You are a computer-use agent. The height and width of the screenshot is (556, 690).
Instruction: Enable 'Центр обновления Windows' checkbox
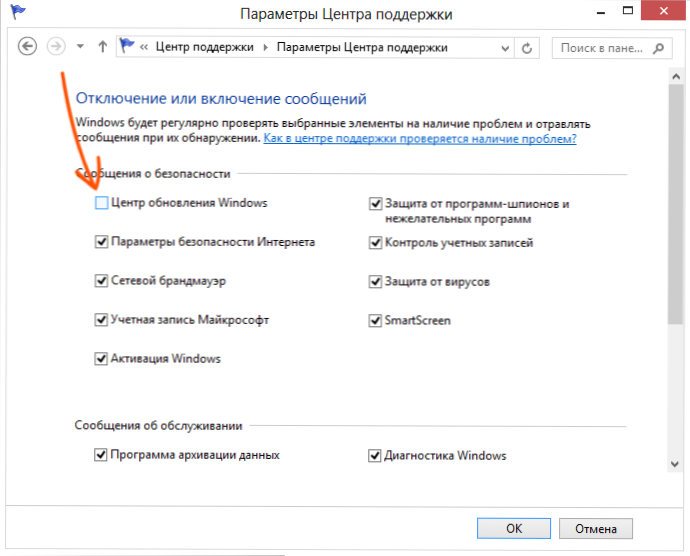click(x=101, y=203)
